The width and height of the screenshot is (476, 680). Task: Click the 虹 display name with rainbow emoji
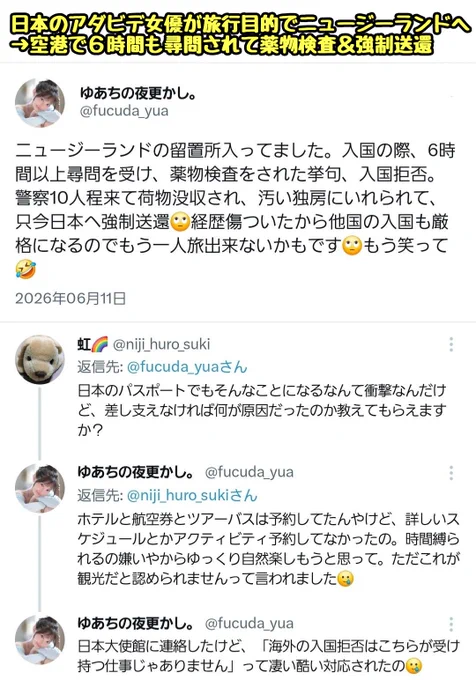[x=93, y=344]
